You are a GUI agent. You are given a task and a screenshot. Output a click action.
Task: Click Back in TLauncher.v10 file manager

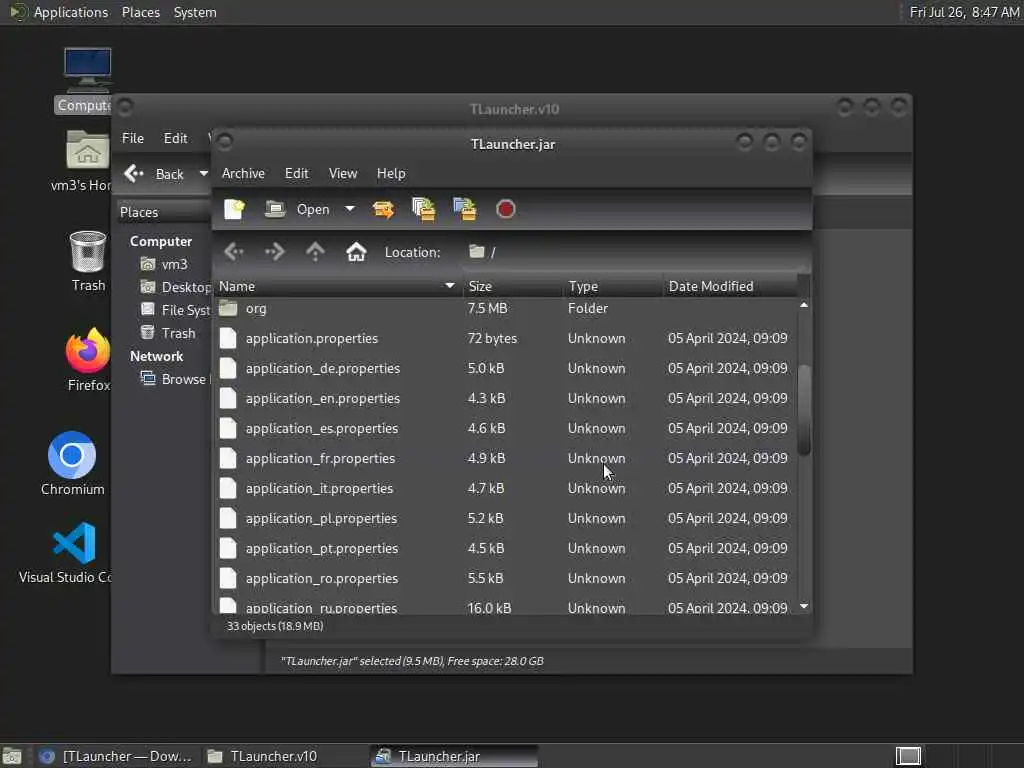(x=155, y=174)
